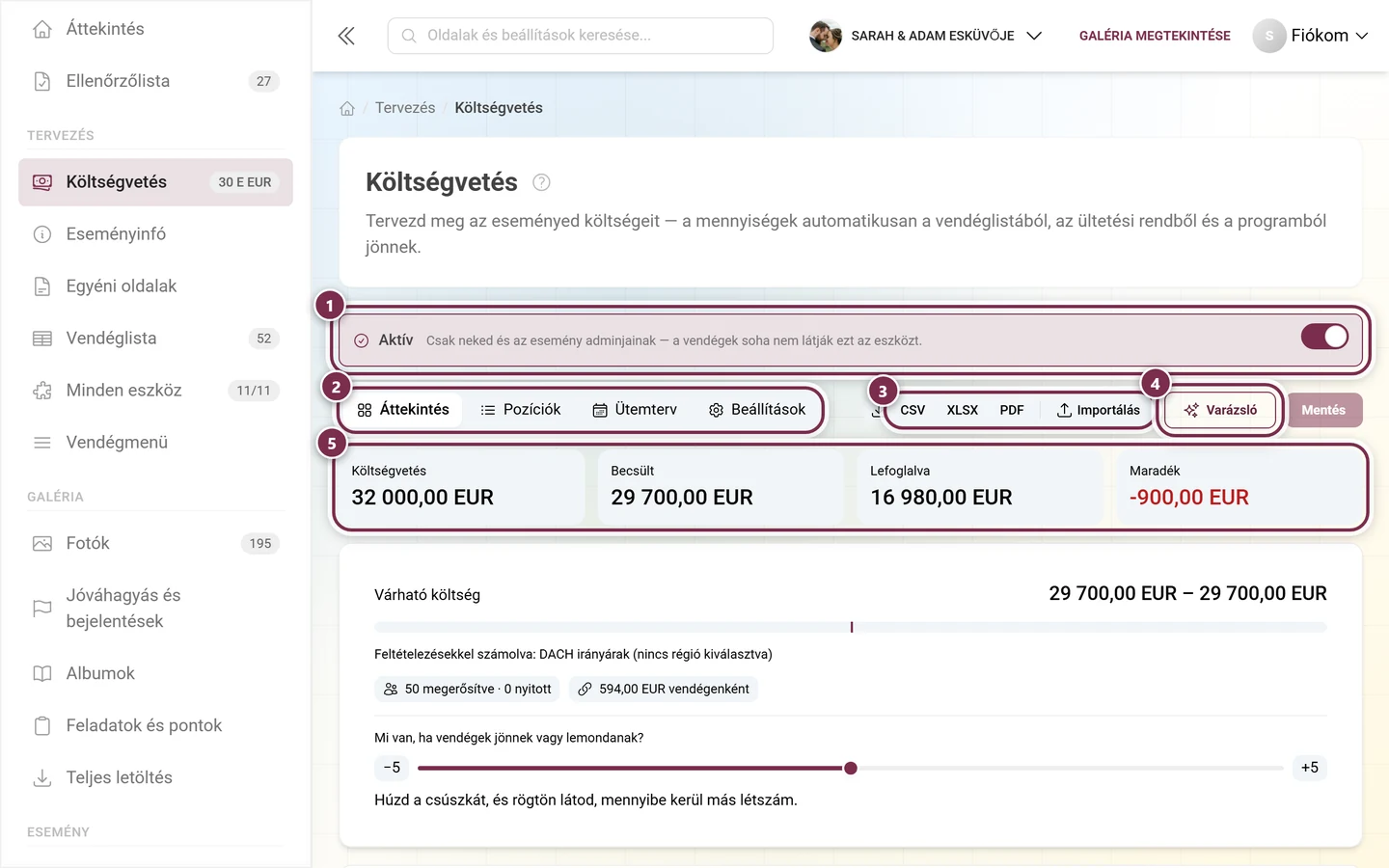
Task: Export budget as PDF
Action: pos(1012,410)
